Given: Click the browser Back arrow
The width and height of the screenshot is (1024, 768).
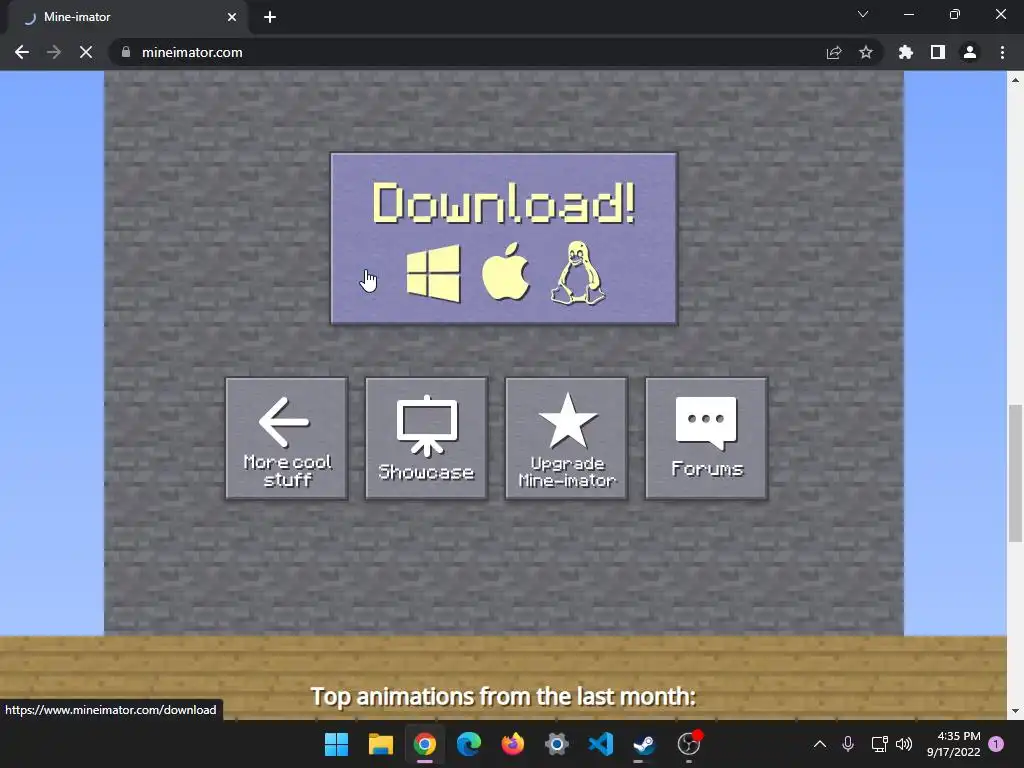Looking at the screenshot, I should click(22, 52).
